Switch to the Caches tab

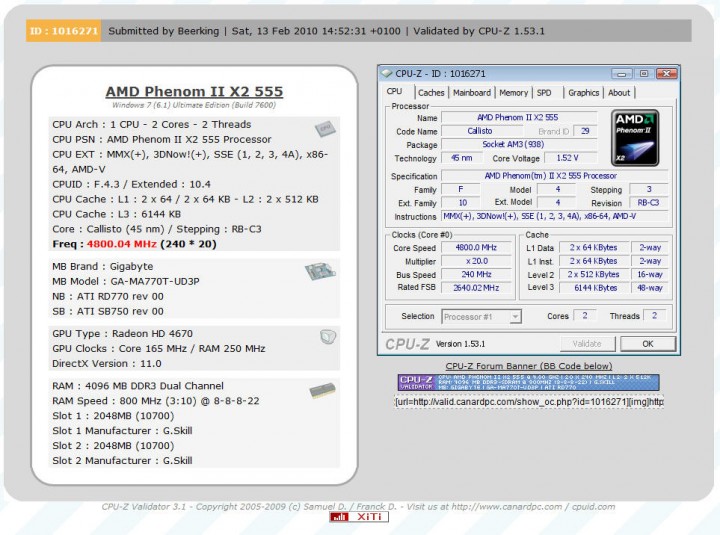coord(431,93)
